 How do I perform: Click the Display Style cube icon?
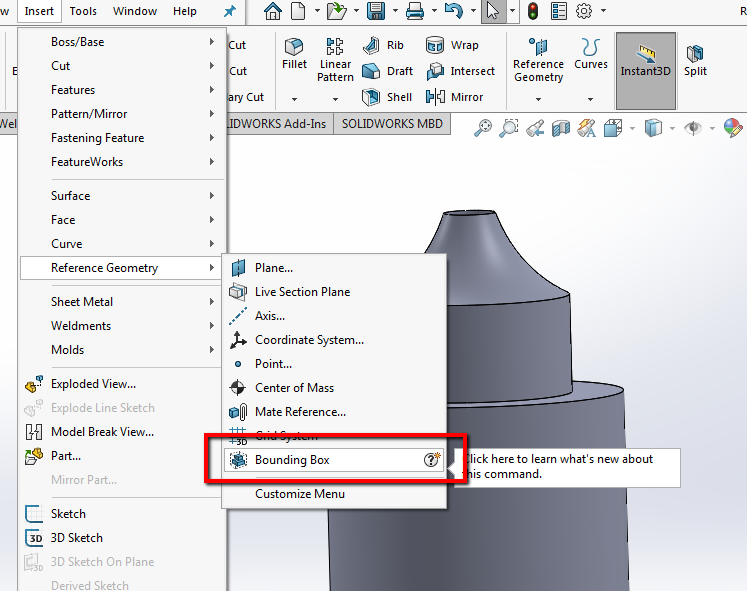(653, 128)
